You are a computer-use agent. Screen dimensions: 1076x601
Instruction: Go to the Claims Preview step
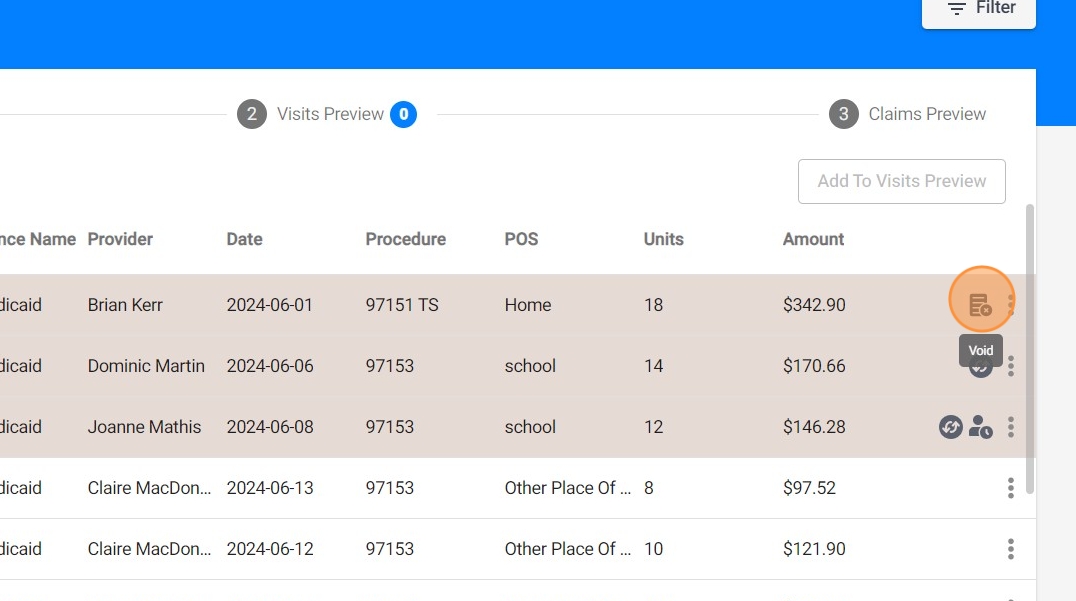907,114
